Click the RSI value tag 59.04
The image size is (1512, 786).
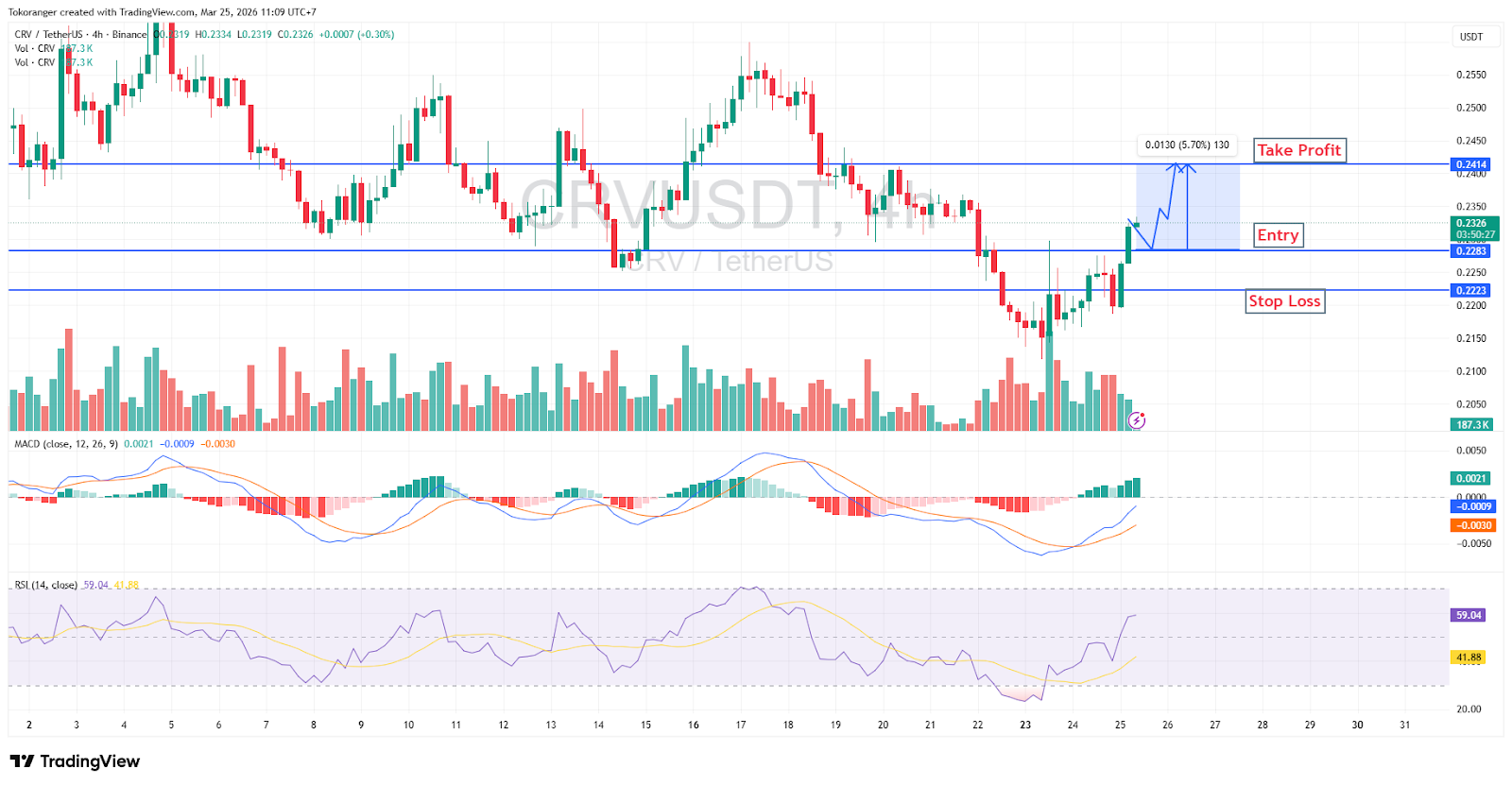(x=1469, y=615)
